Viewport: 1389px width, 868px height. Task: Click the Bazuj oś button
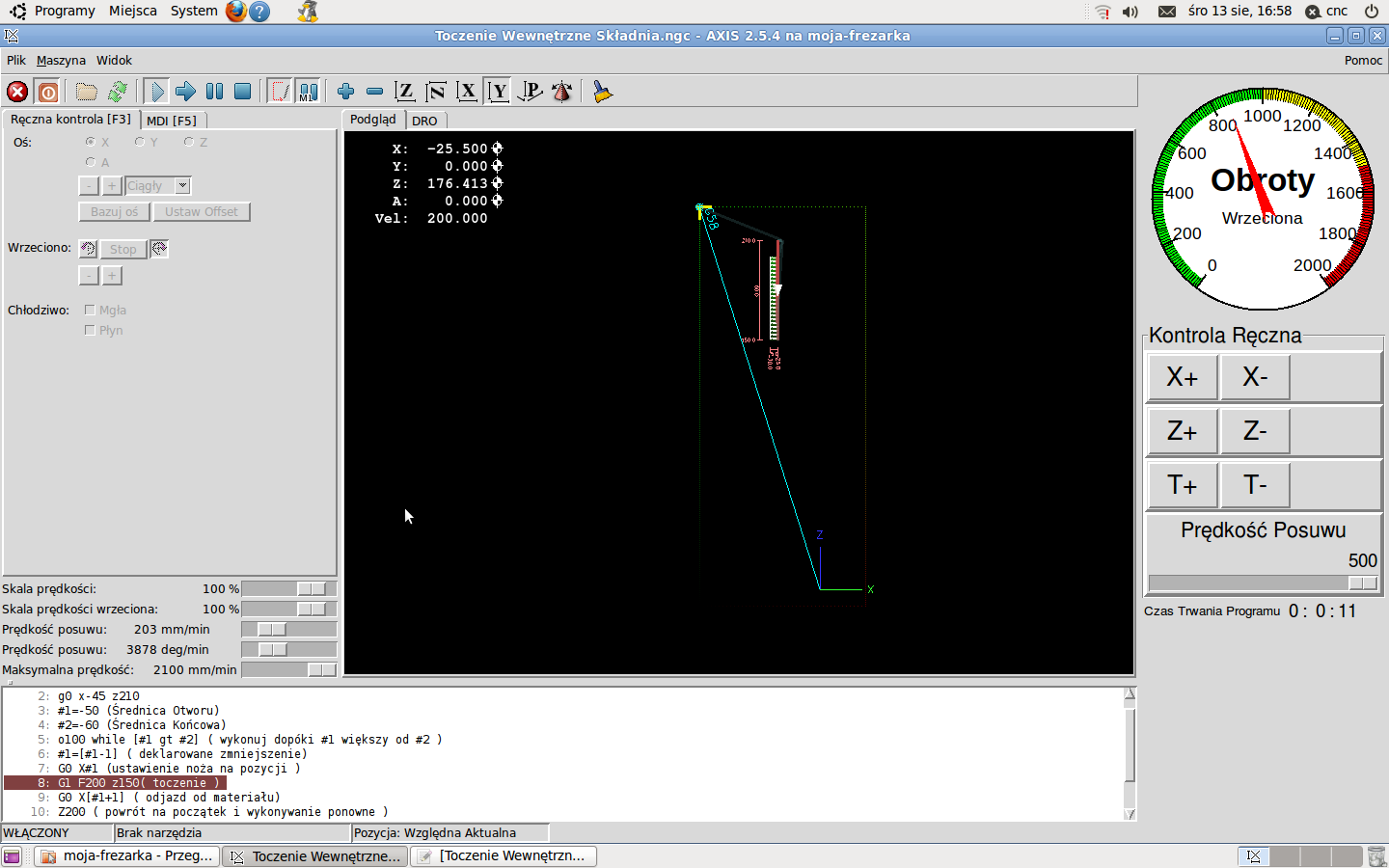coord(114,211)
